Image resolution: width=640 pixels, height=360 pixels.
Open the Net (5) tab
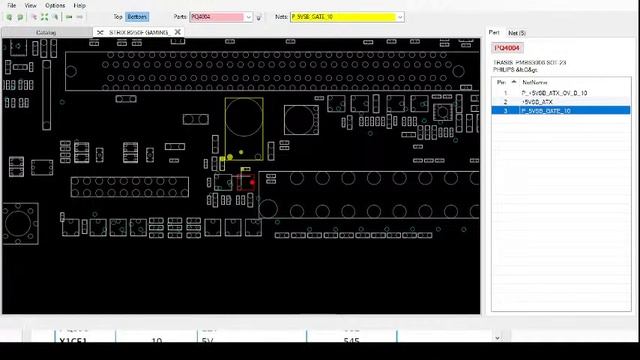point(517,33)
